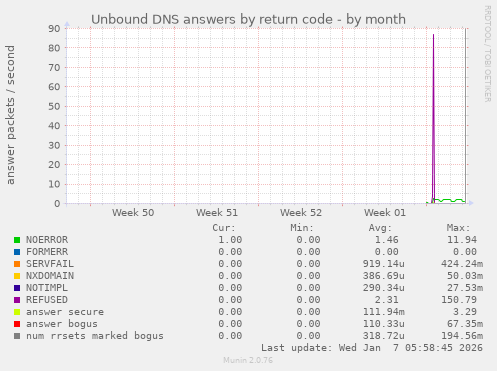Click the Last update timestamp text
Screen dimensions: 497x371
coord(372,348)
